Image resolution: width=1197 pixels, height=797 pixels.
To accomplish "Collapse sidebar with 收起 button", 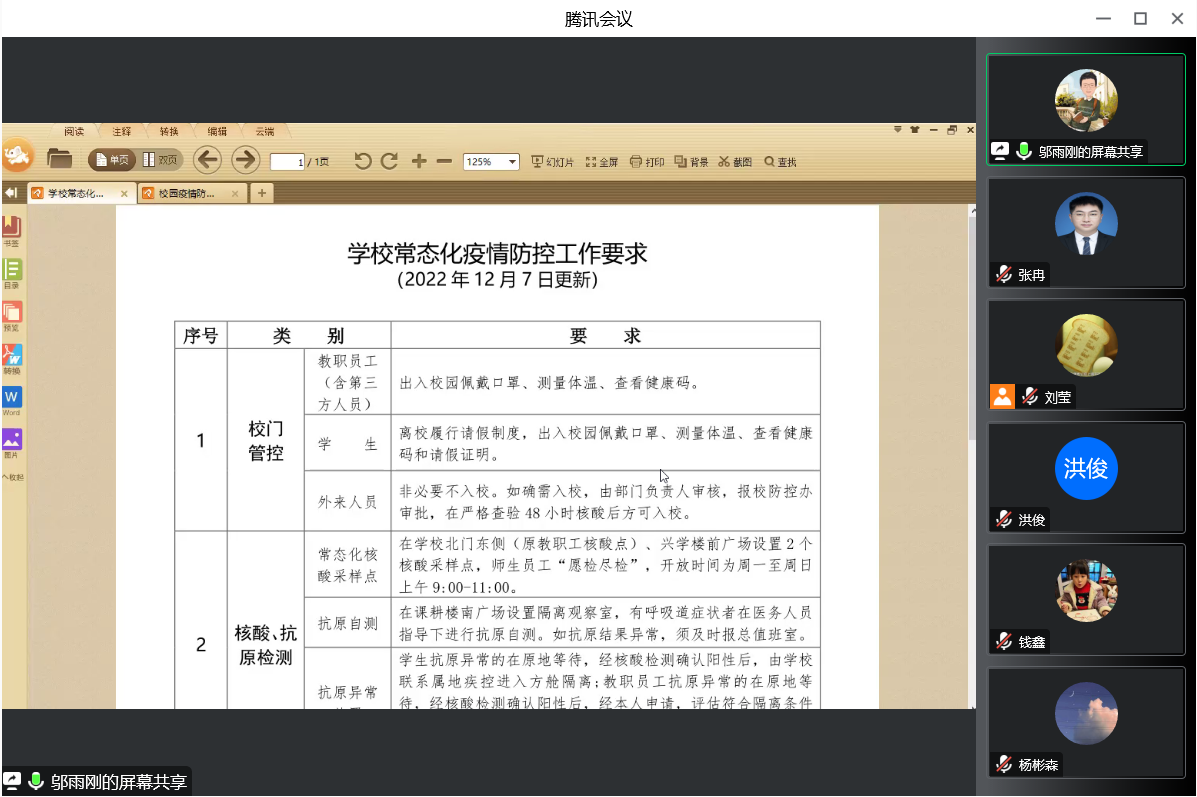I will 12,477.
